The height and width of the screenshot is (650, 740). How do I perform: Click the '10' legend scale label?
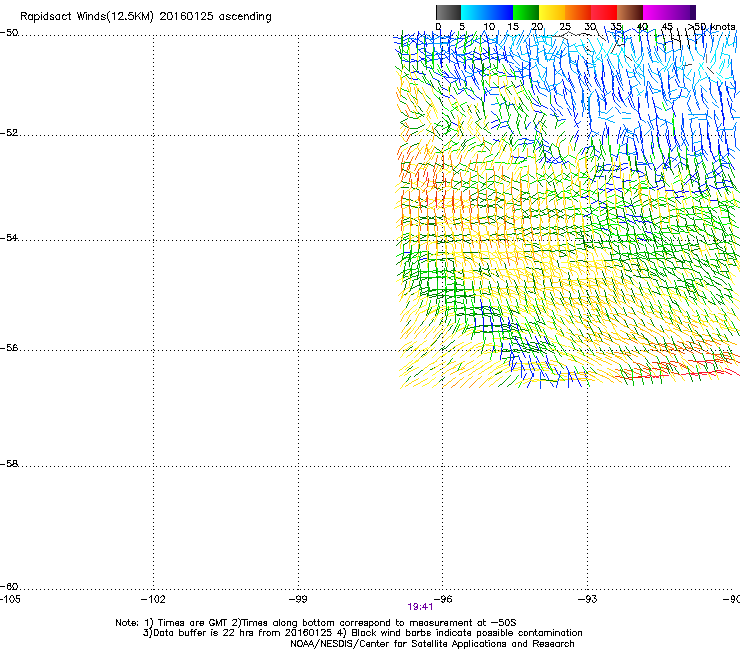click(x=489, y=27)
